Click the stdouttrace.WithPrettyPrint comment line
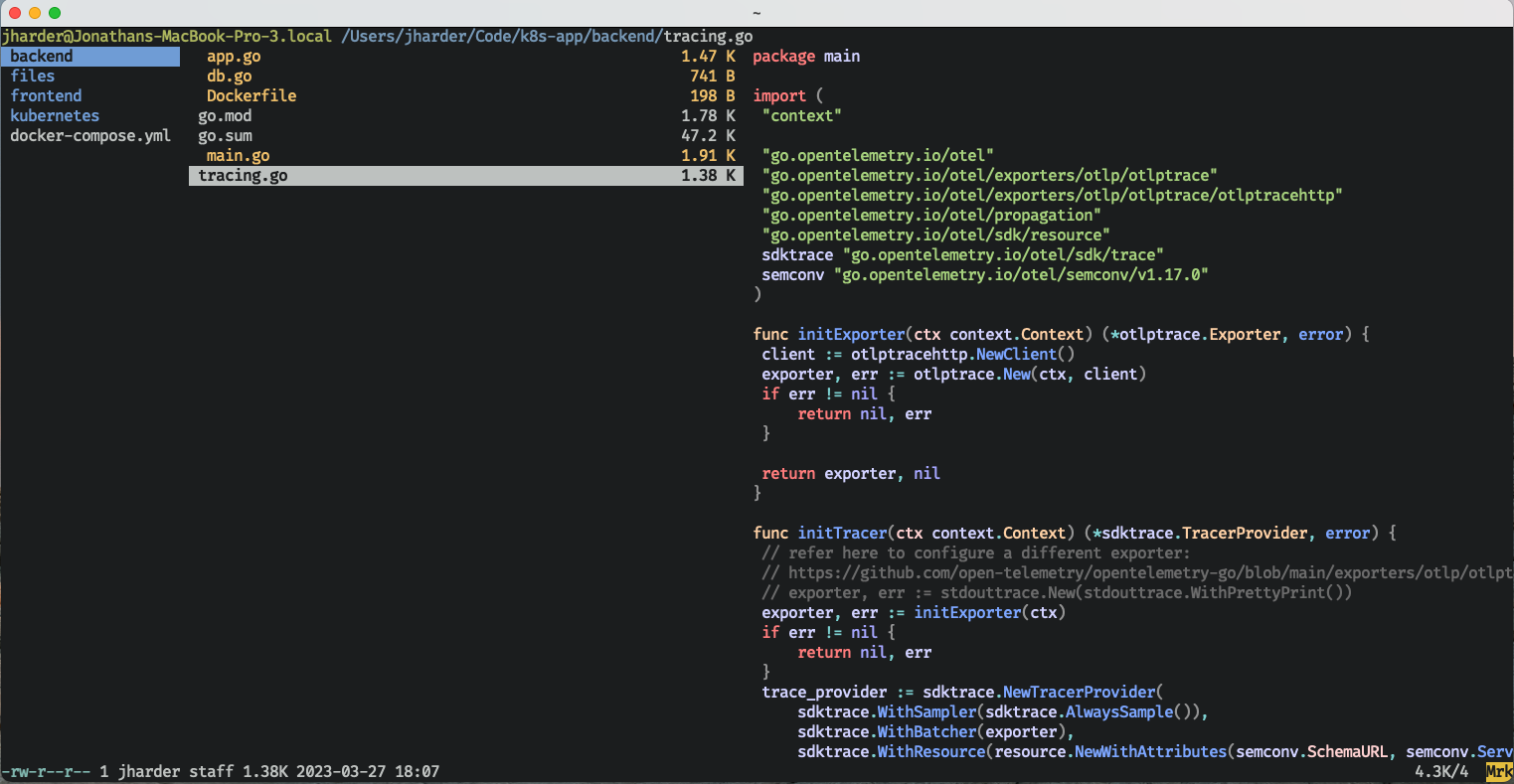Image resolution: width=1514 pixels, height=784 pixels. click(x=1058, y=593)
